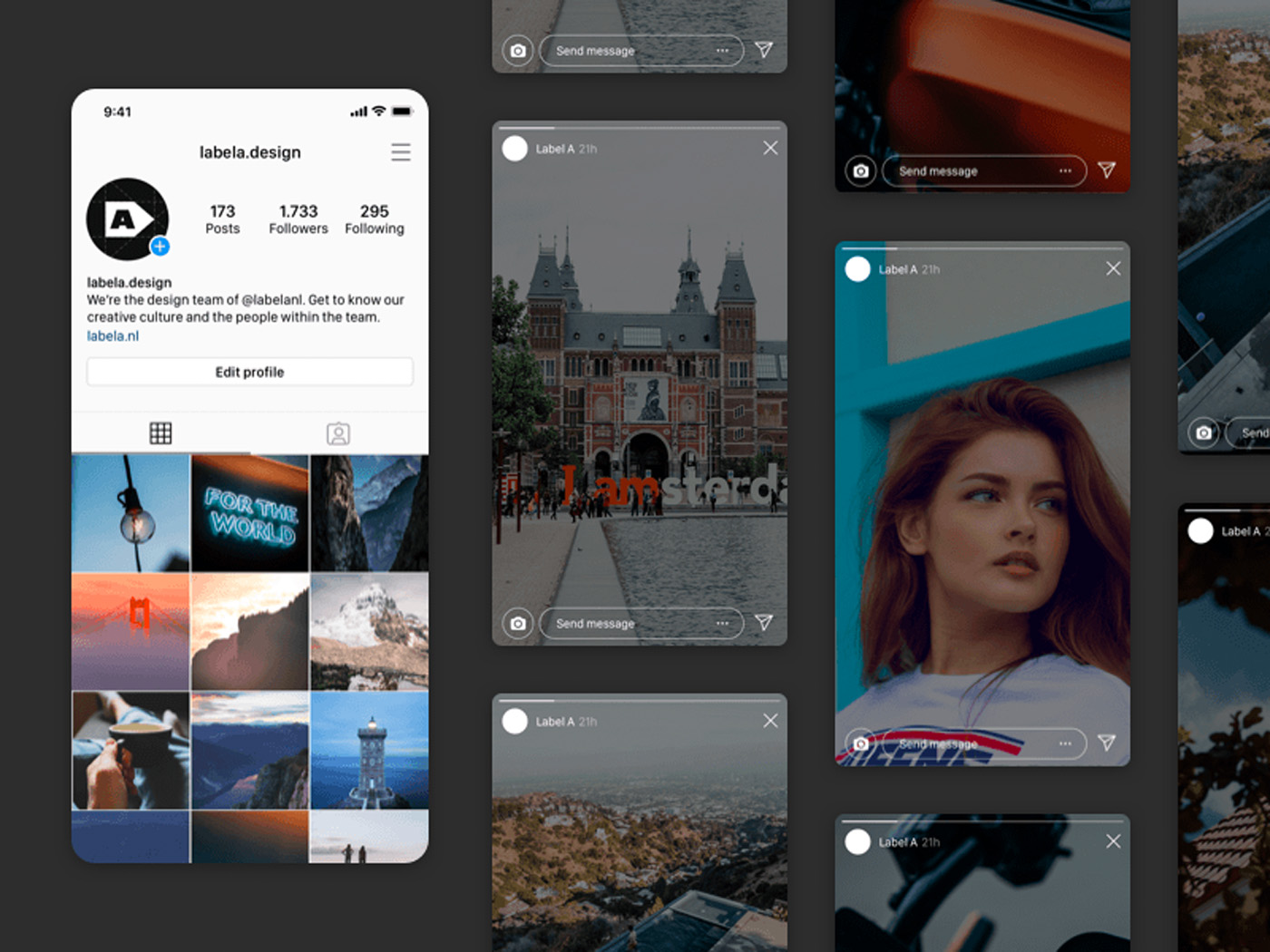1270x952 pixels.
Task: Click Send message field on Amsterdam story
Action: (x=626, y=624)
